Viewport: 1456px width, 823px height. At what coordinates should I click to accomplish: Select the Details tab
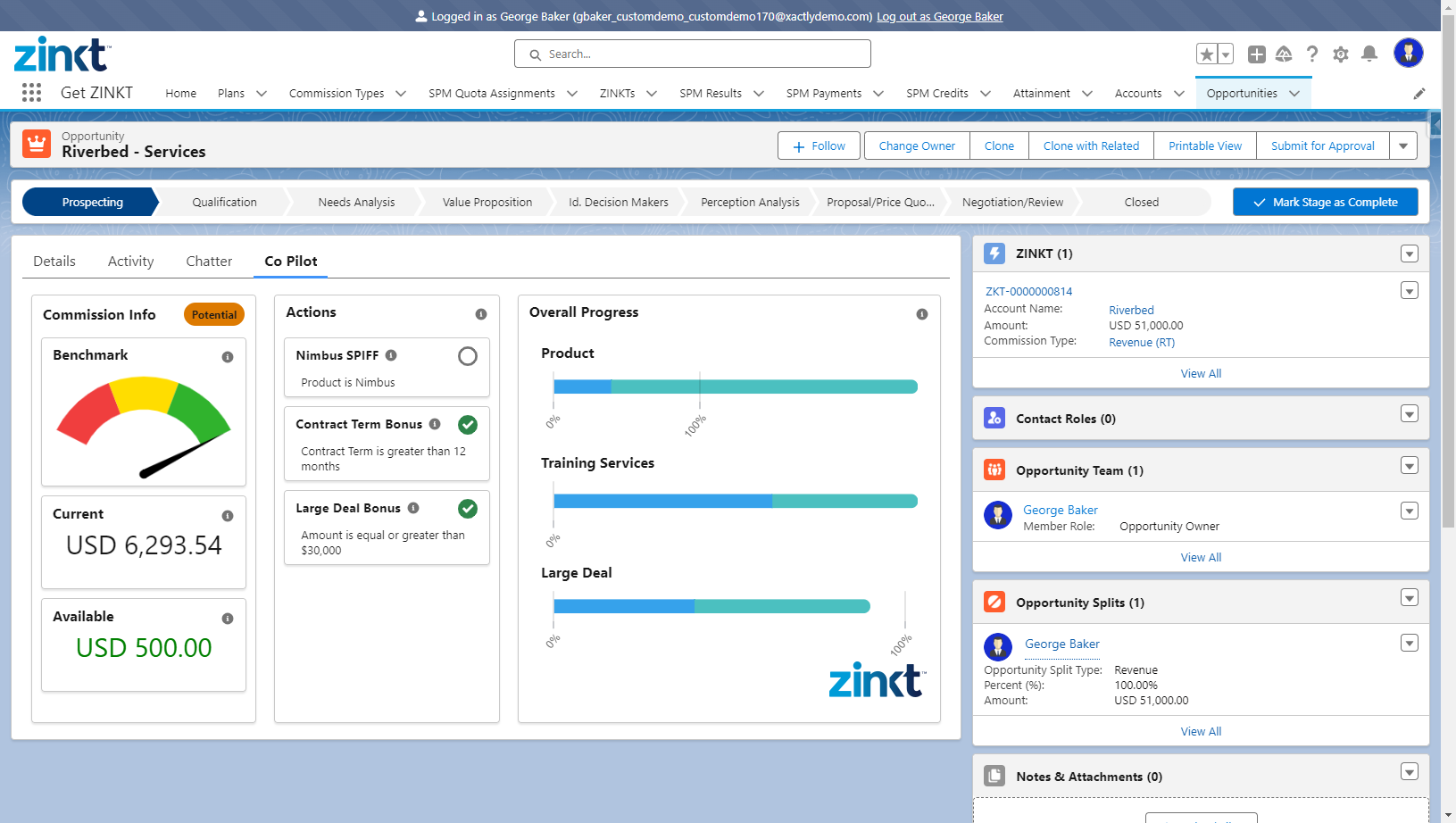coord(54,262)
